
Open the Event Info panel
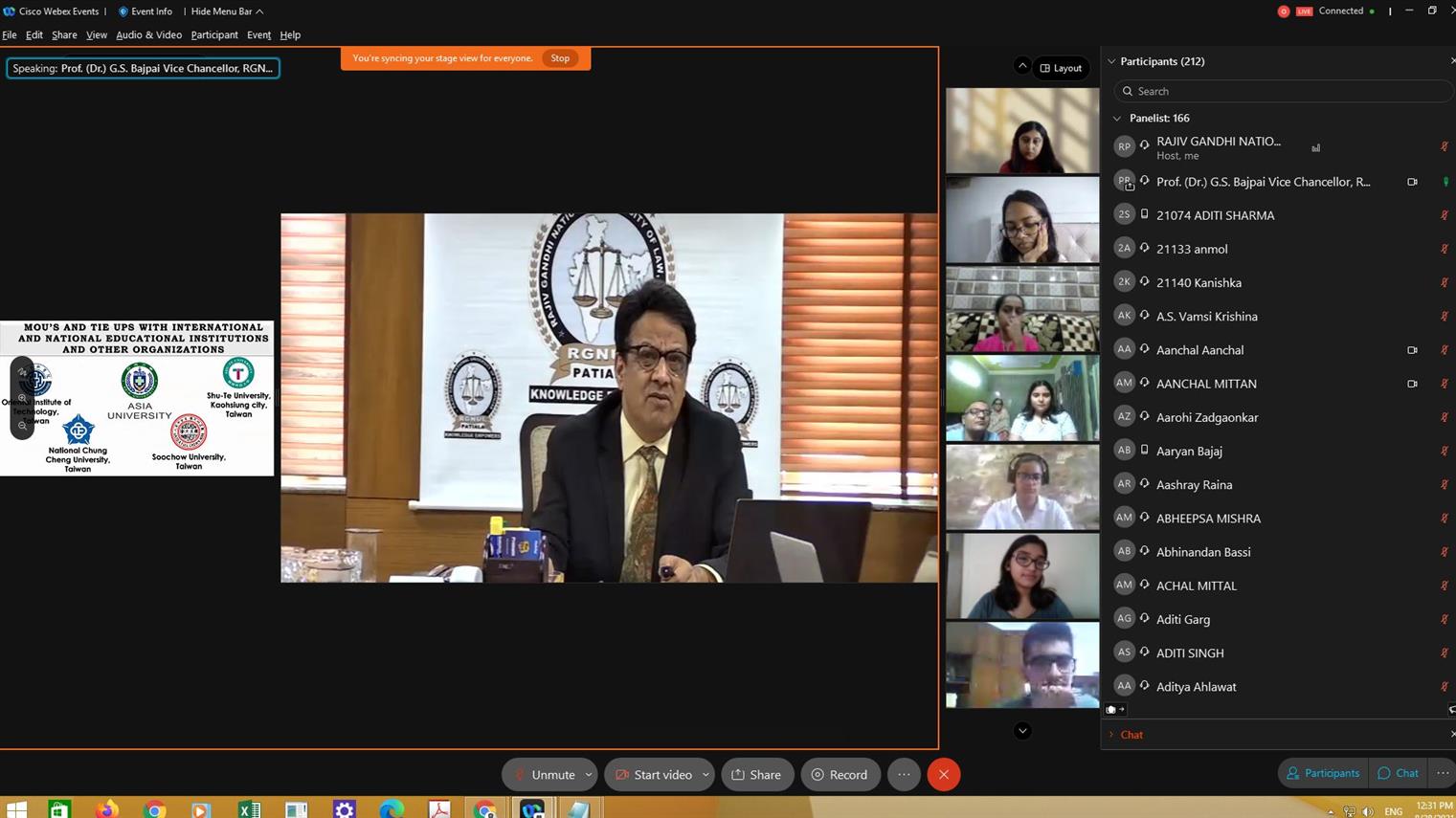(x=146, y=11)
